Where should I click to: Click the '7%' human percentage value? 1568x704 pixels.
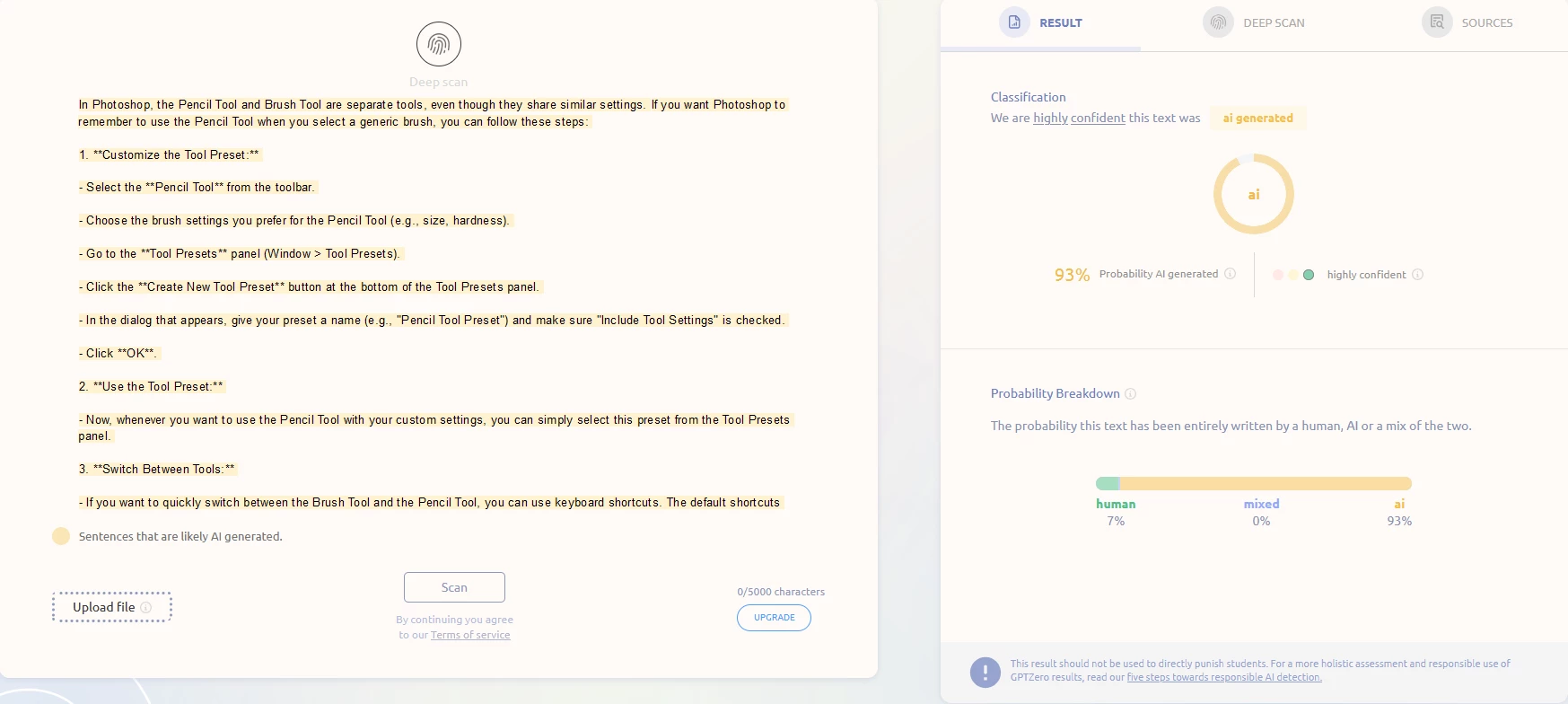tap(1116, 521)
